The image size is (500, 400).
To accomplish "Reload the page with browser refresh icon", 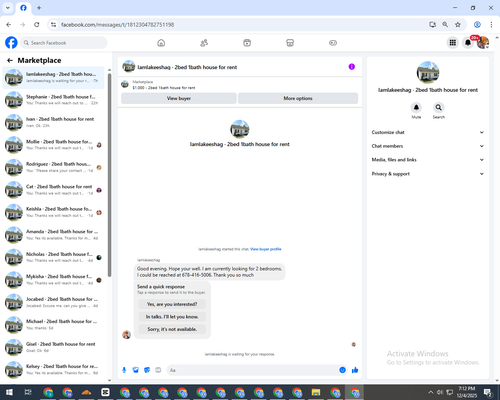I will pyautogui.click(x=37, y=25).
